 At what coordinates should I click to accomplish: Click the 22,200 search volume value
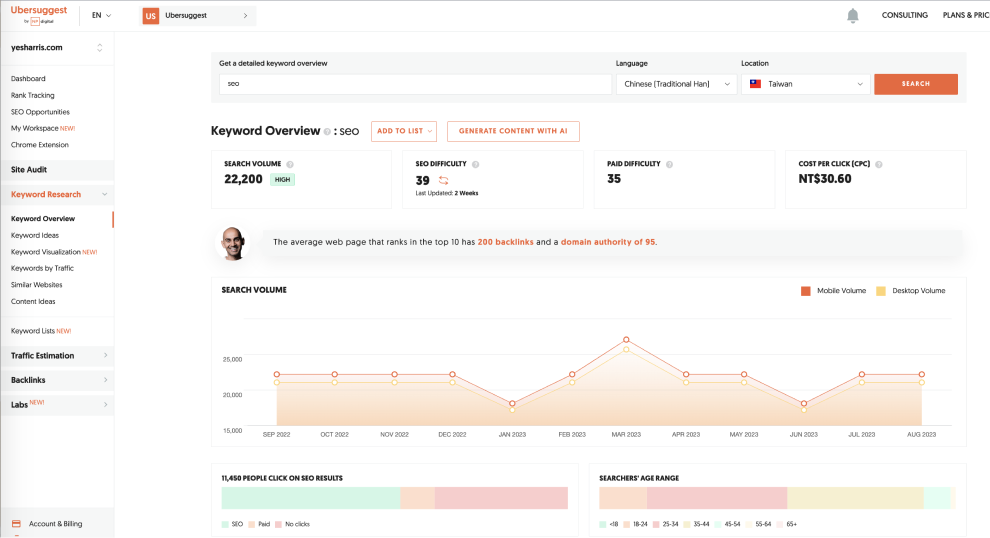coord(243,179)
